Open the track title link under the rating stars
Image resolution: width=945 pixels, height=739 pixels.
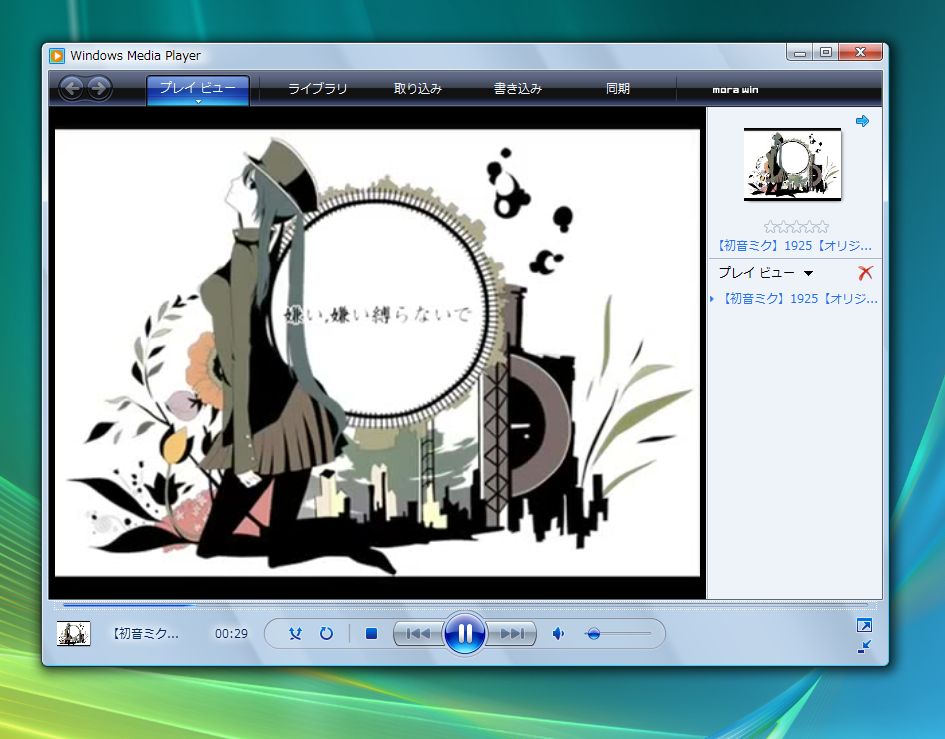click(x=794, y=245)
